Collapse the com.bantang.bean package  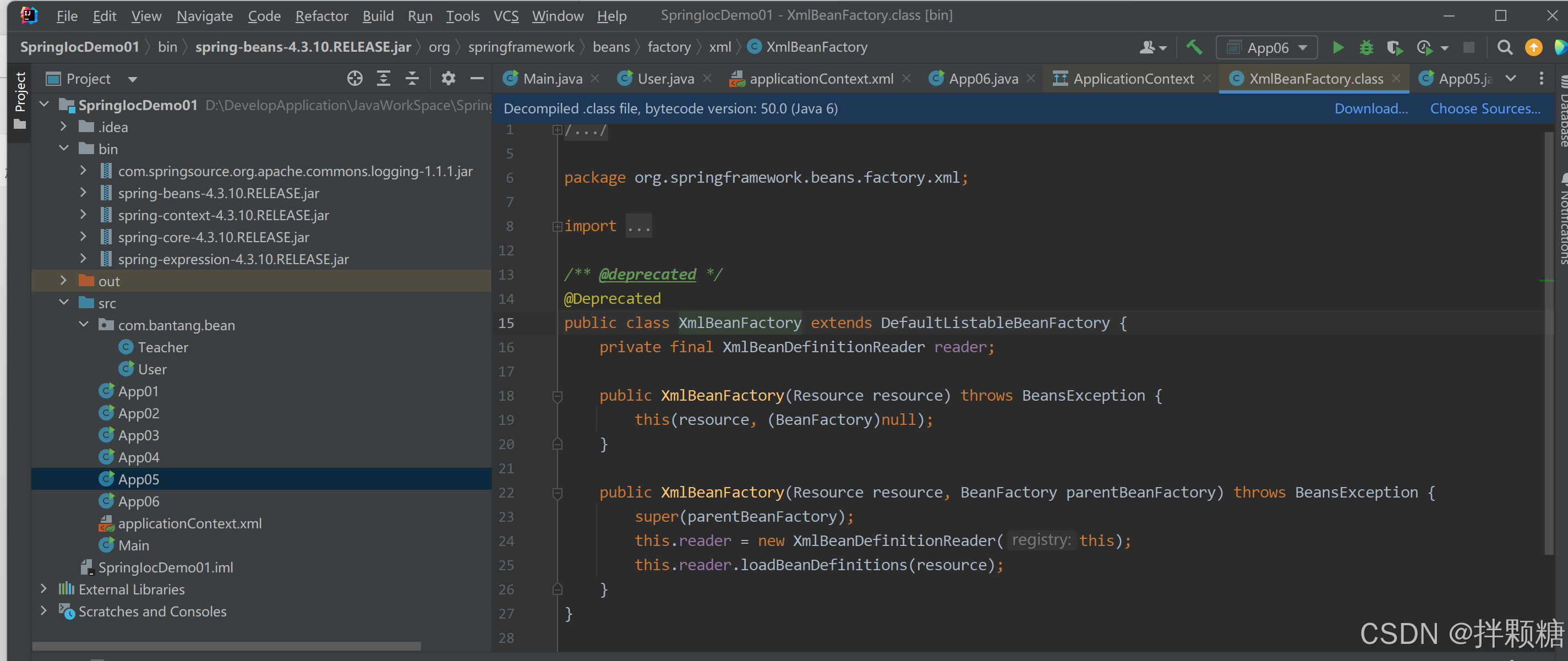(84, 324)
